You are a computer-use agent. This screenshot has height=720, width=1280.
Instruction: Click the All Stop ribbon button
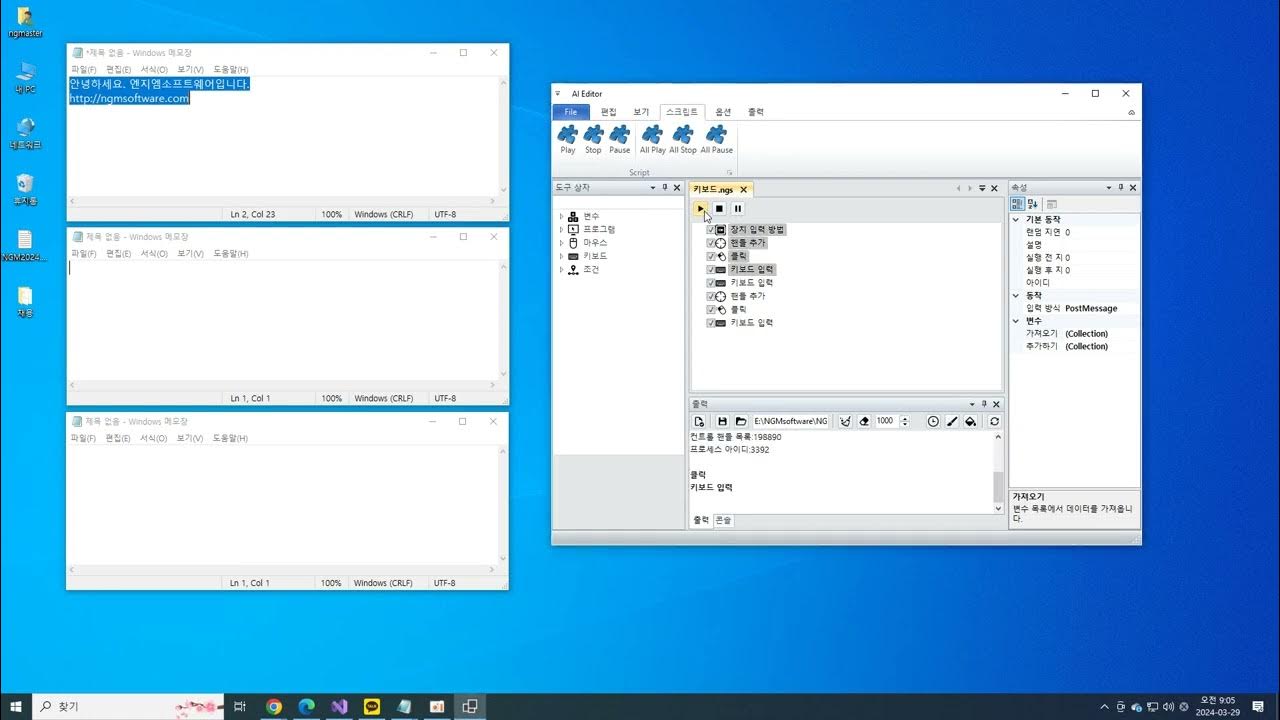[683, 140]
